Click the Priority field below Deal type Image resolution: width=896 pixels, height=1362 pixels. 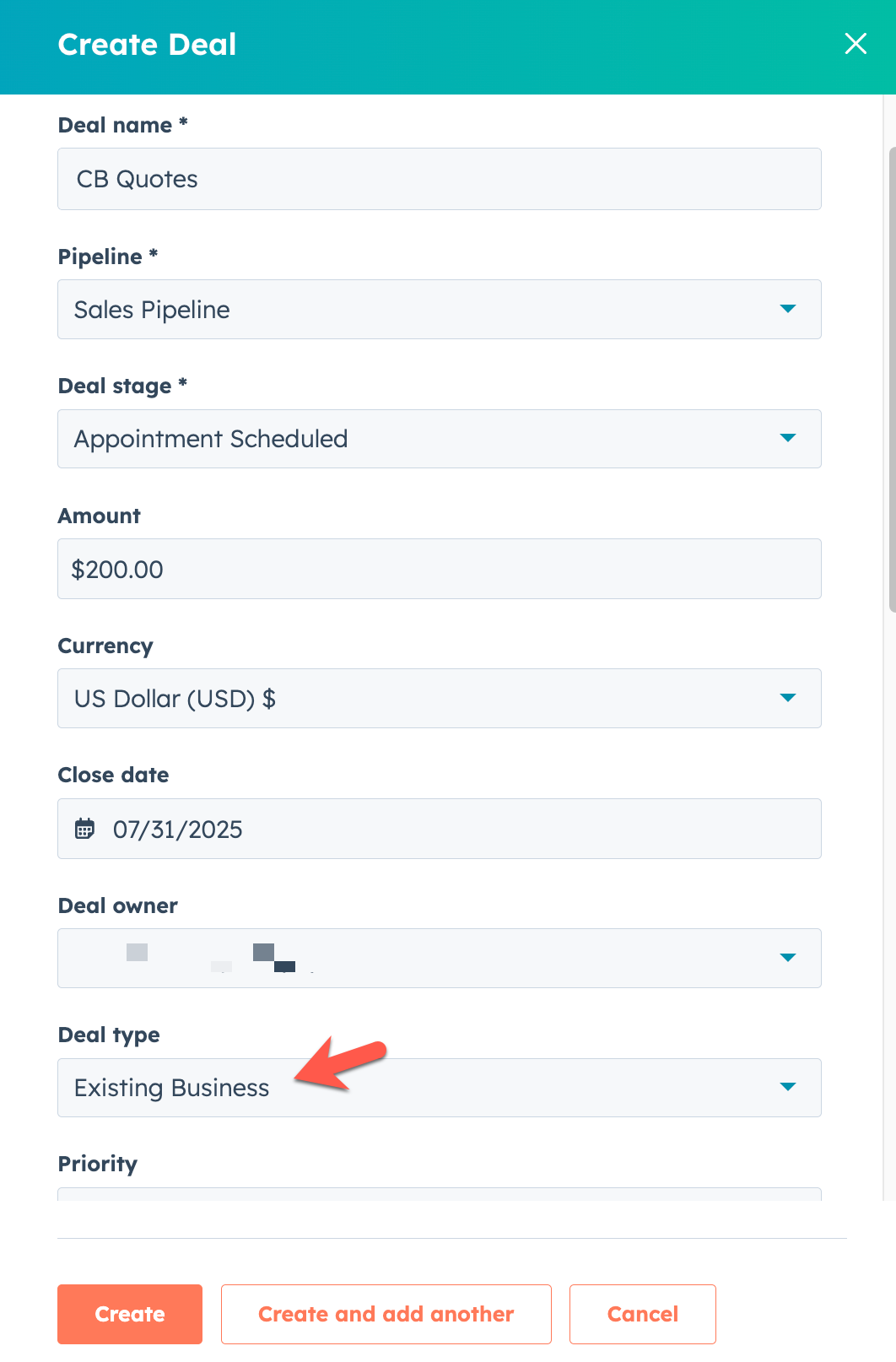click(439, 1193)
